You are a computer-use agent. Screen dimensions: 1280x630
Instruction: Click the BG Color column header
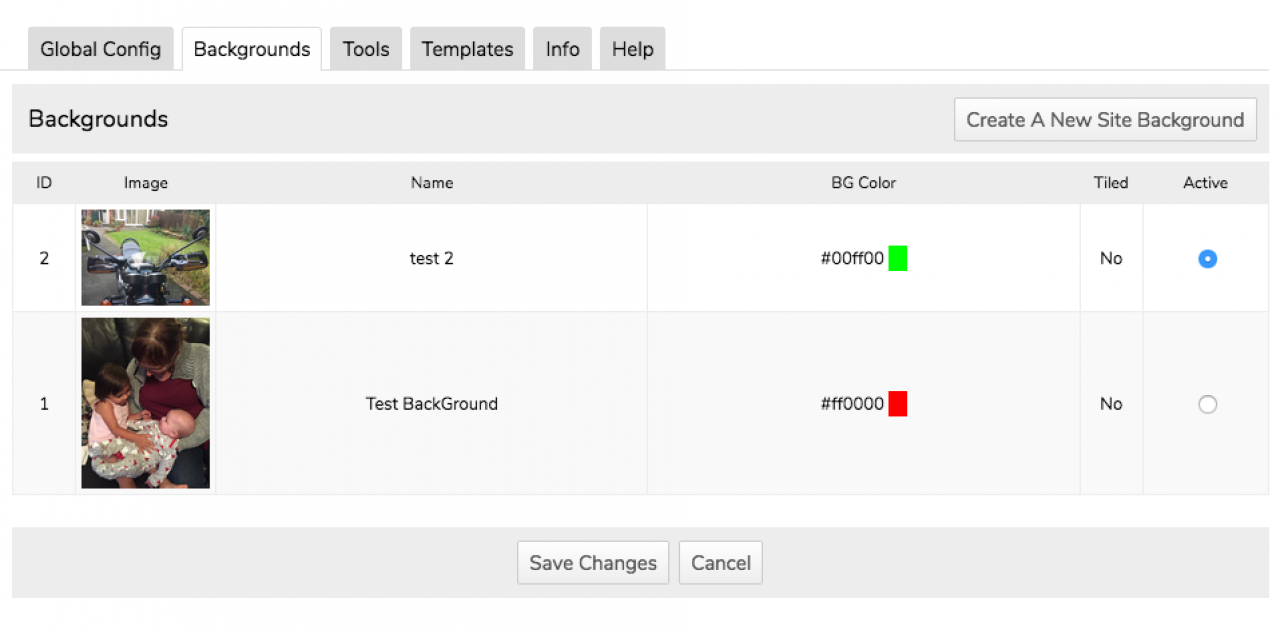863,183
